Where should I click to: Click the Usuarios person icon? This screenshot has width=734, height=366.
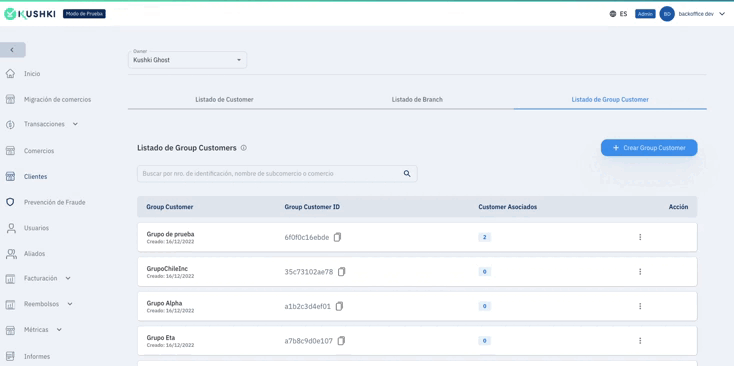[10, 228]
